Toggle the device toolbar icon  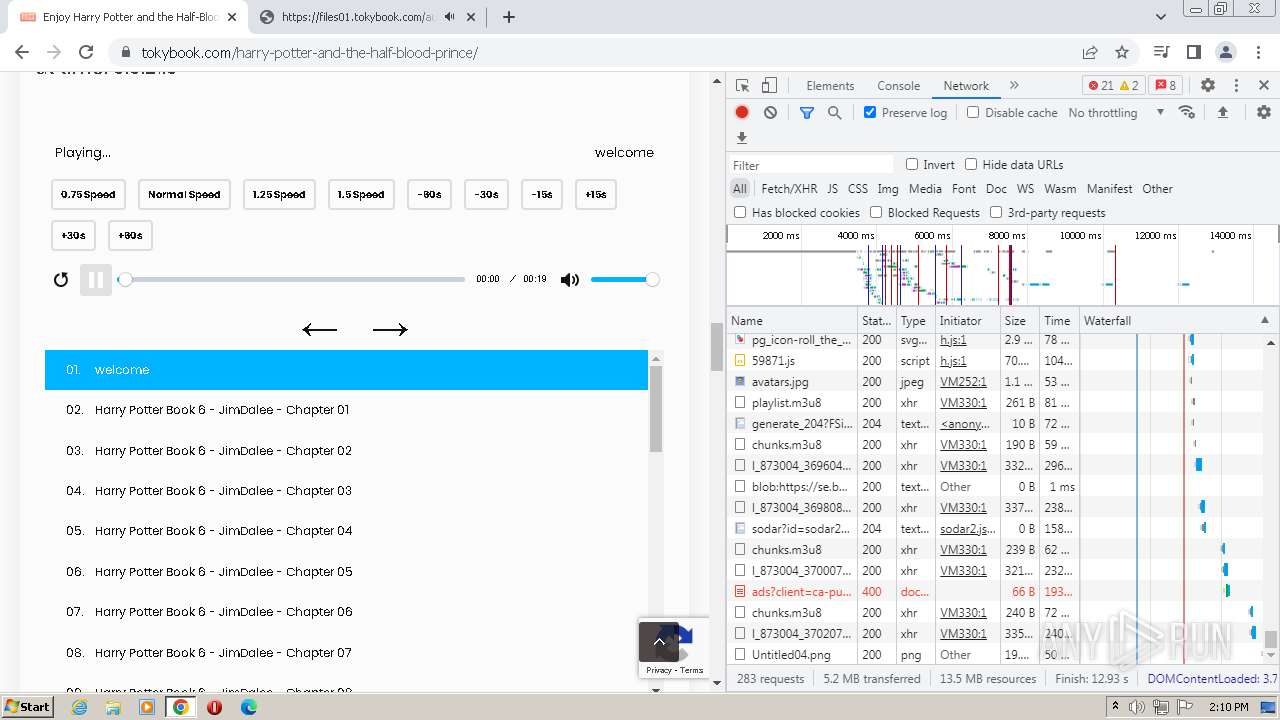769,86
